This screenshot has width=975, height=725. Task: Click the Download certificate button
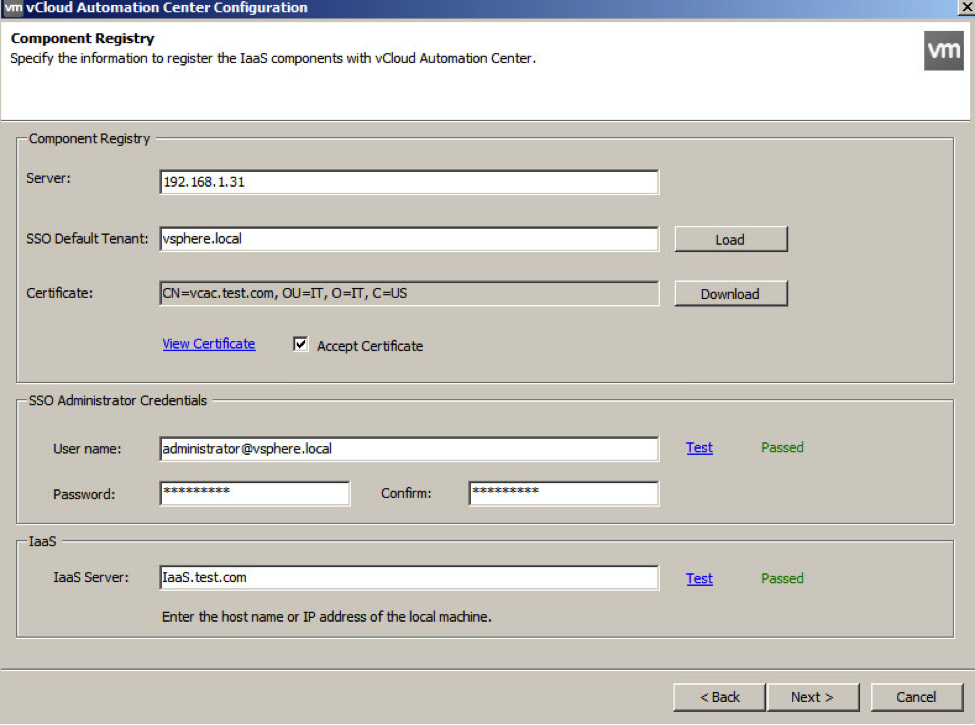pos(731,293)
